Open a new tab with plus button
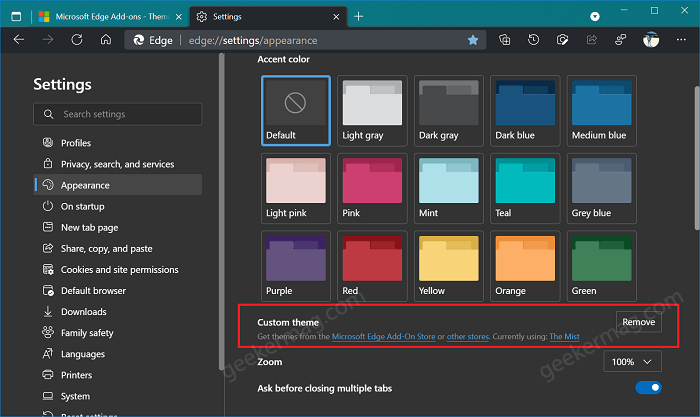 (358, 17)
